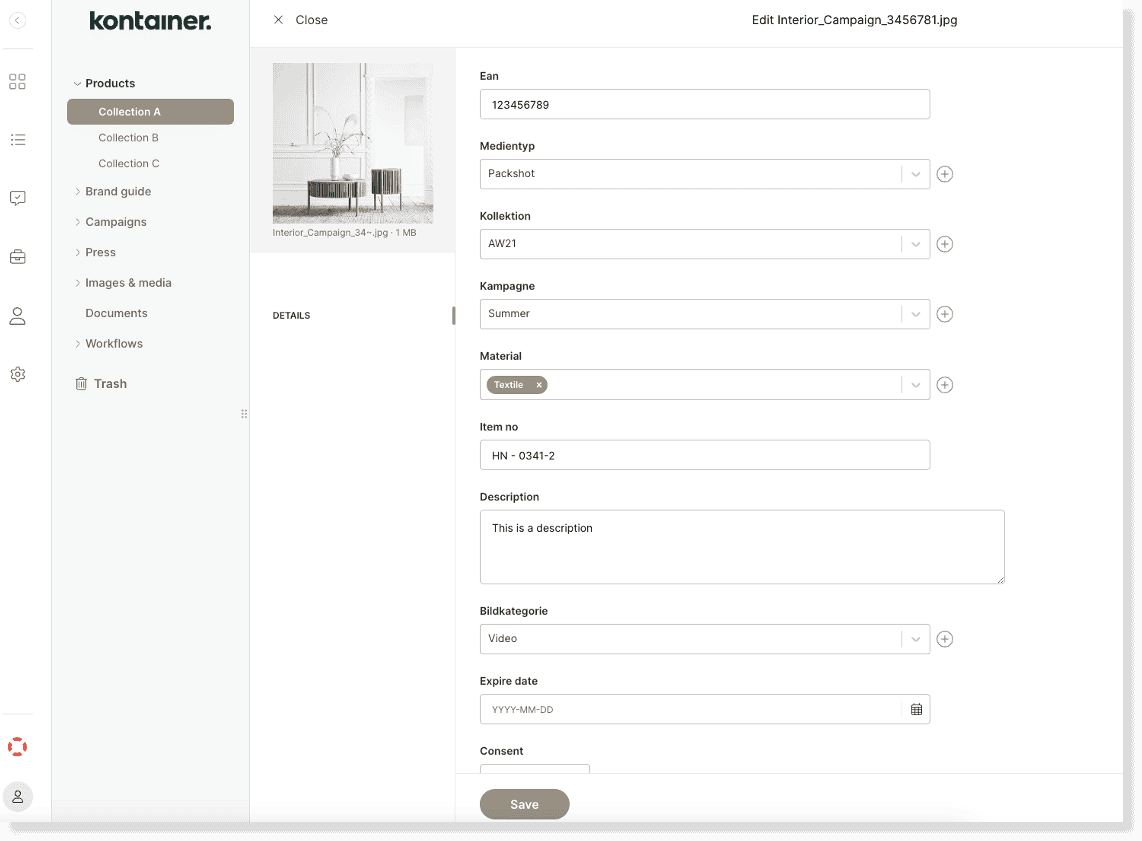Open the dashboard grid icon in the sidebar
Viewport: 1142px width, 841px height.
17,82
